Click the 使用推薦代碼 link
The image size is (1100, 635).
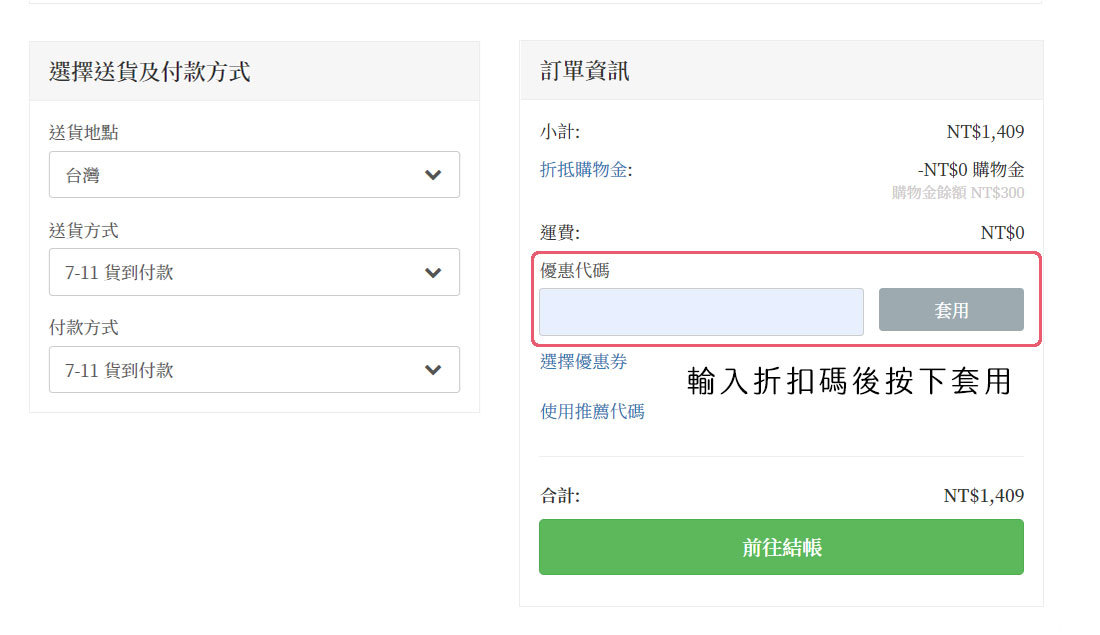592,411
